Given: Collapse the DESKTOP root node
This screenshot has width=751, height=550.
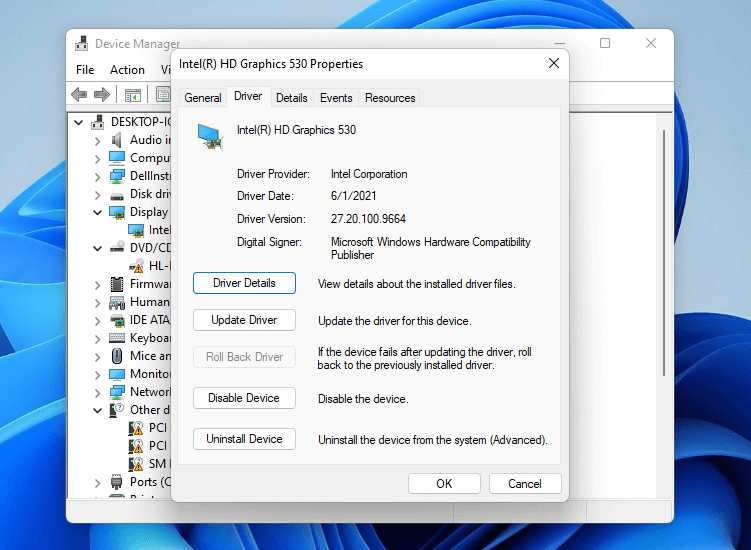Looking at the screenshot, I should click(x=79, y=123).
